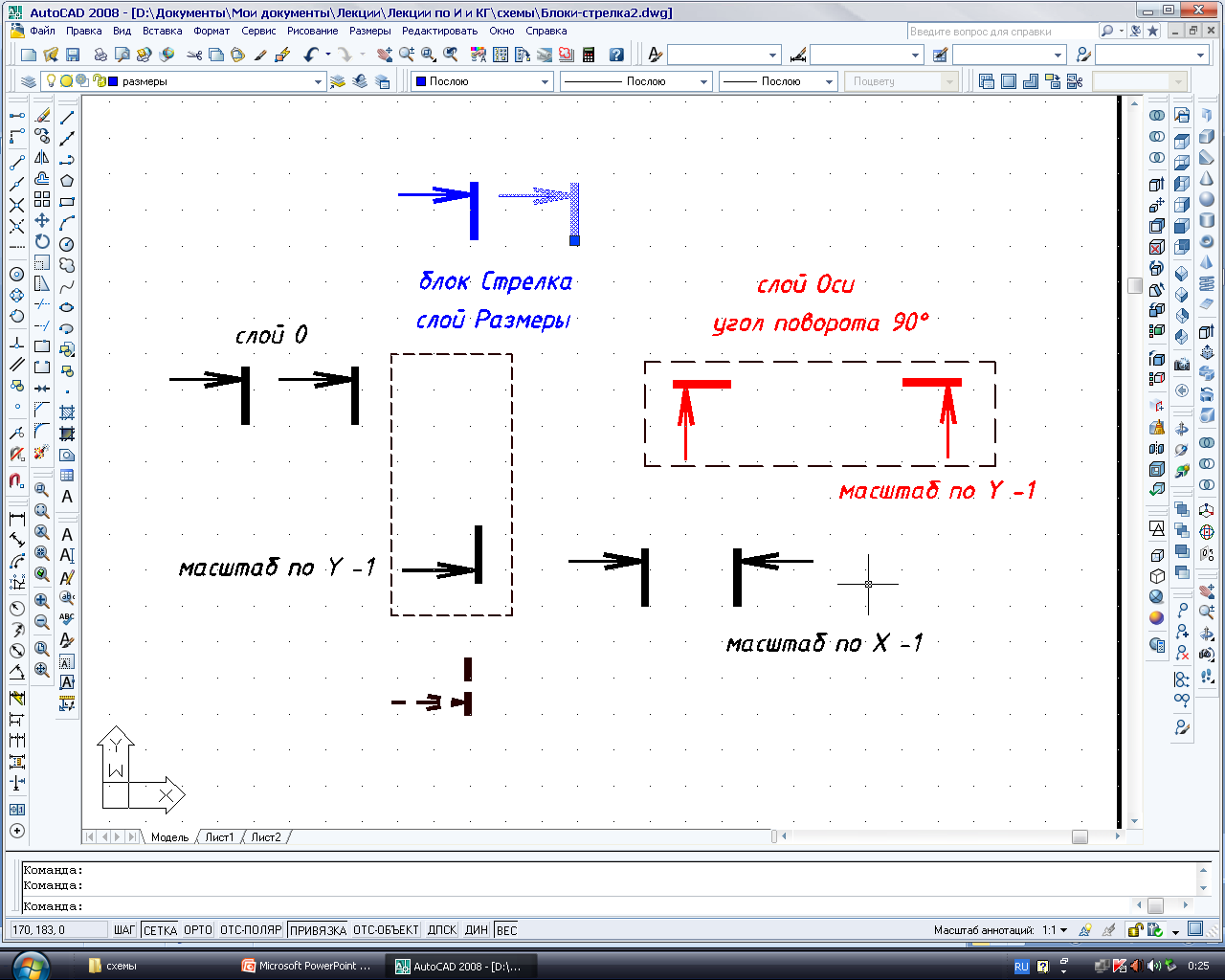
Task: Click the Save diskette icon
Action: [x=73, y=56]
